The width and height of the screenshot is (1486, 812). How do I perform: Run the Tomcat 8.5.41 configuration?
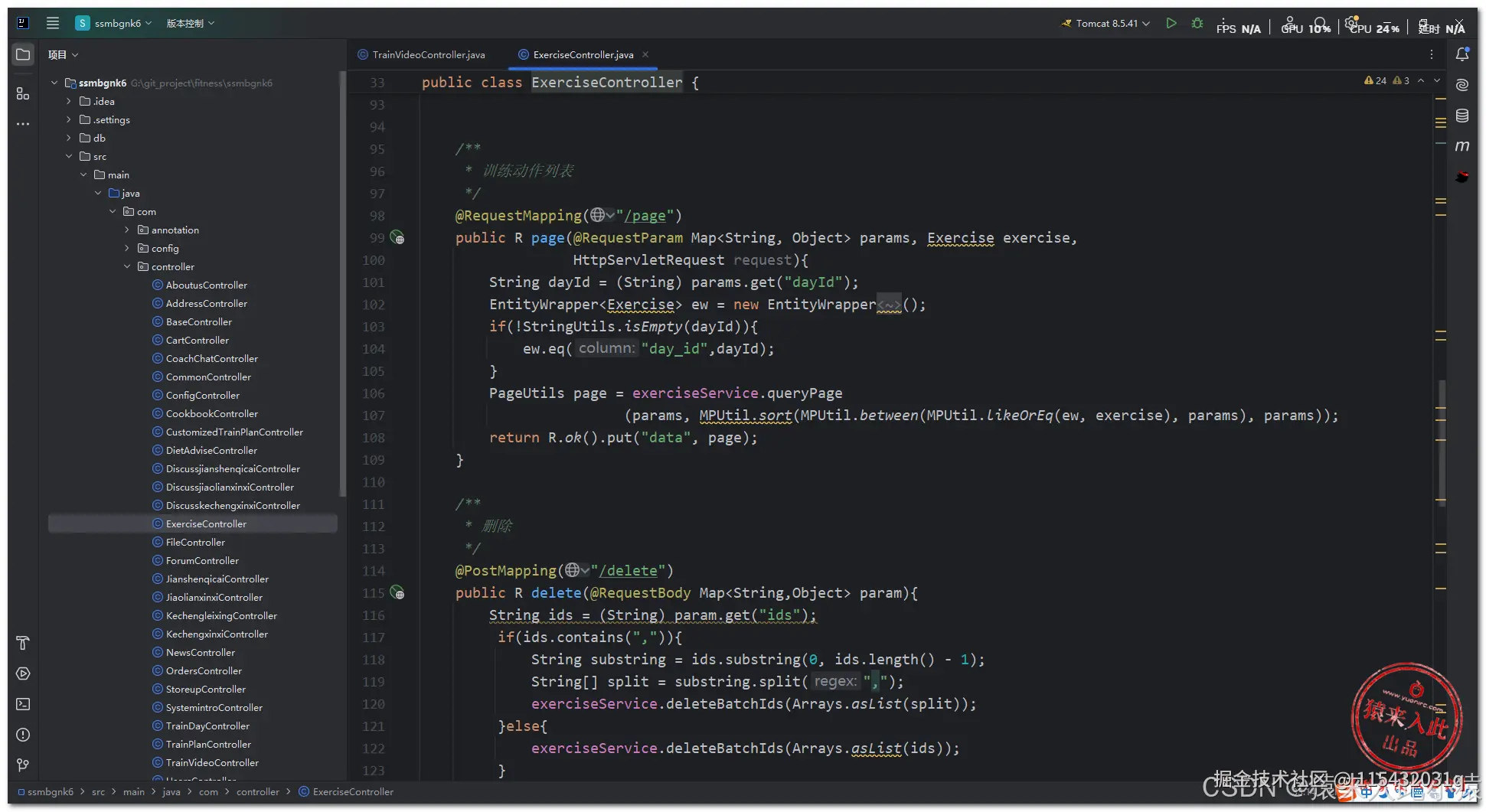(1171, 23)
